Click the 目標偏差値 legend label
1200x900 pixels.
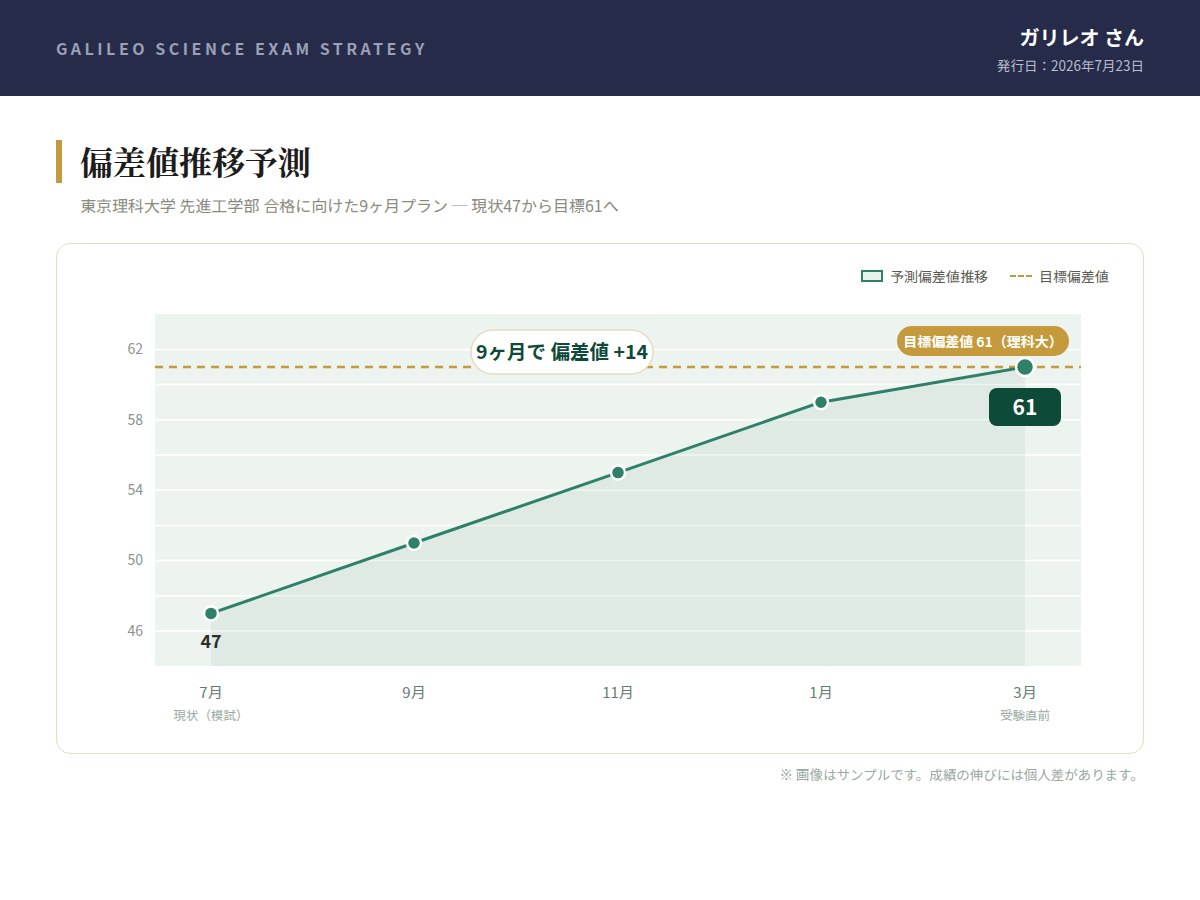[1074, 277]
